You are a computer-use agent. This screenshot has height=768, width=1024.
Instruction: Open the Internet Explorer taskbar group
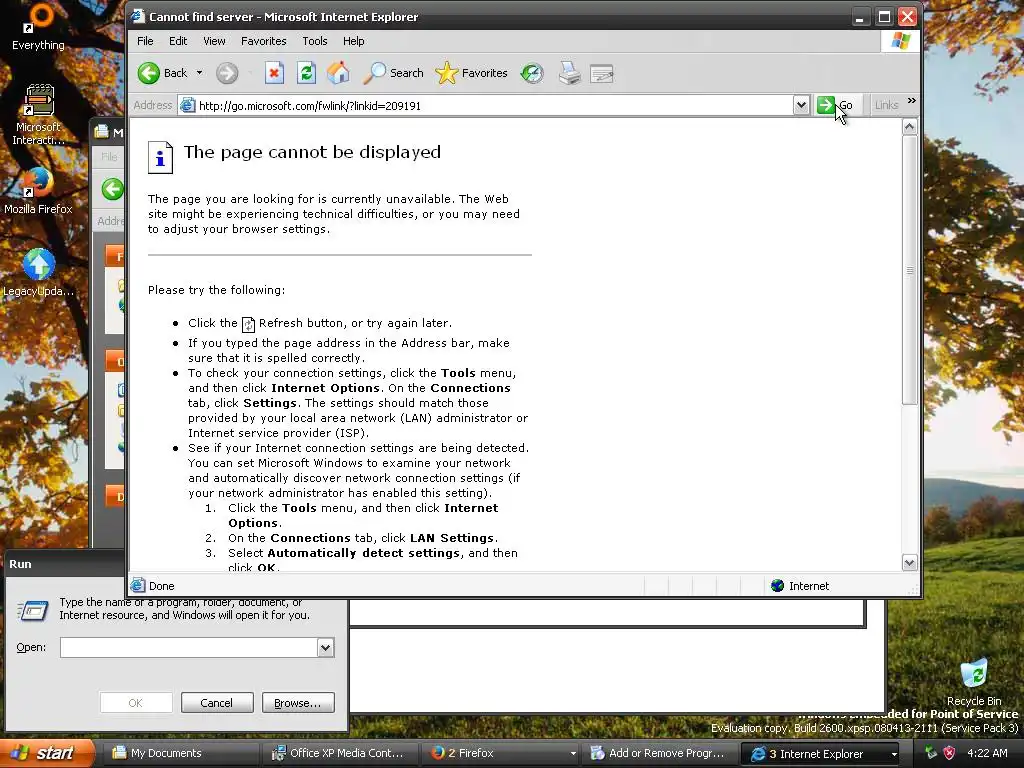(822, 753)
